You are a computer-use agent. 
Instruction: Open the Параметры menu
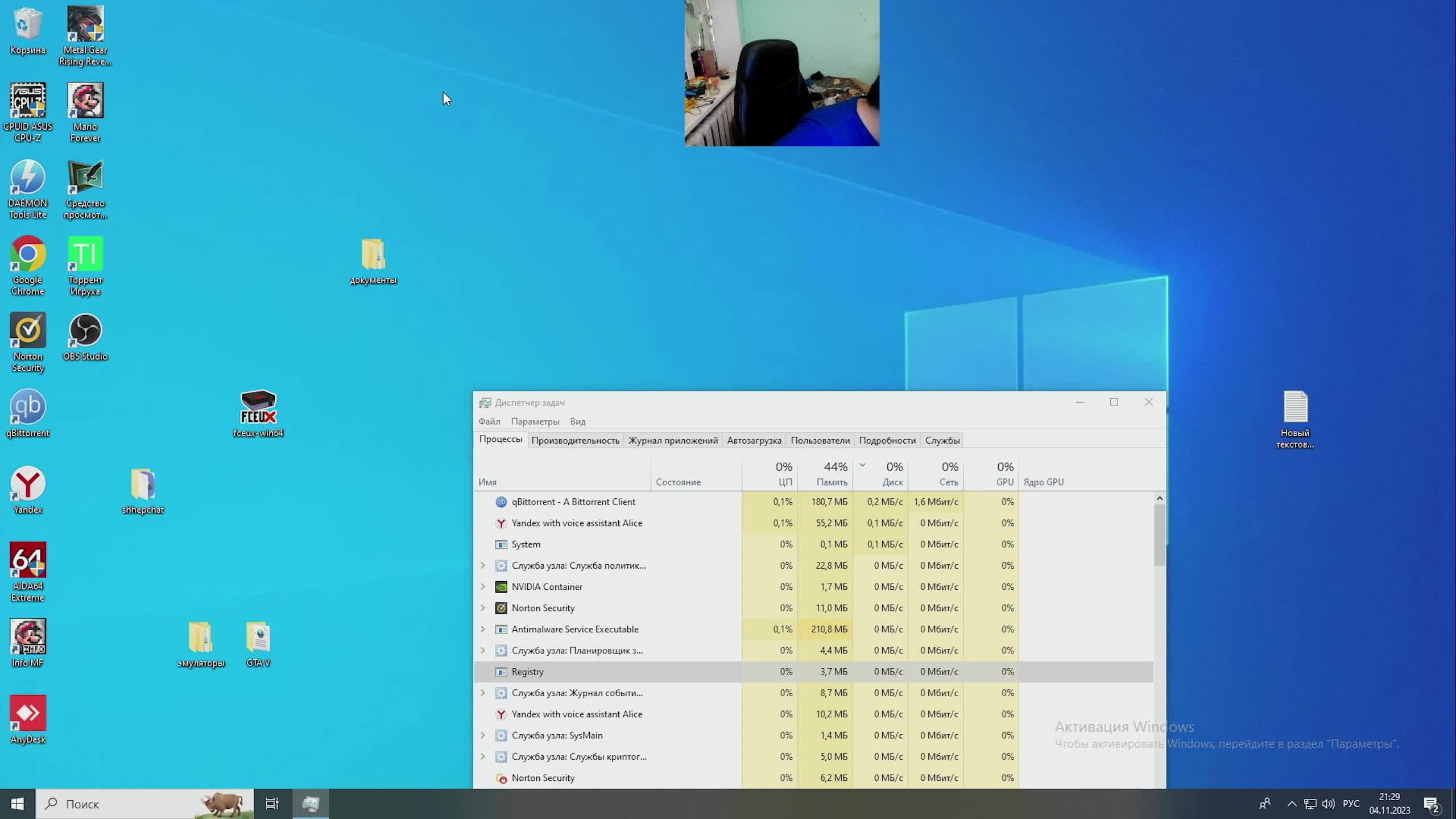(x=535, y=421)
